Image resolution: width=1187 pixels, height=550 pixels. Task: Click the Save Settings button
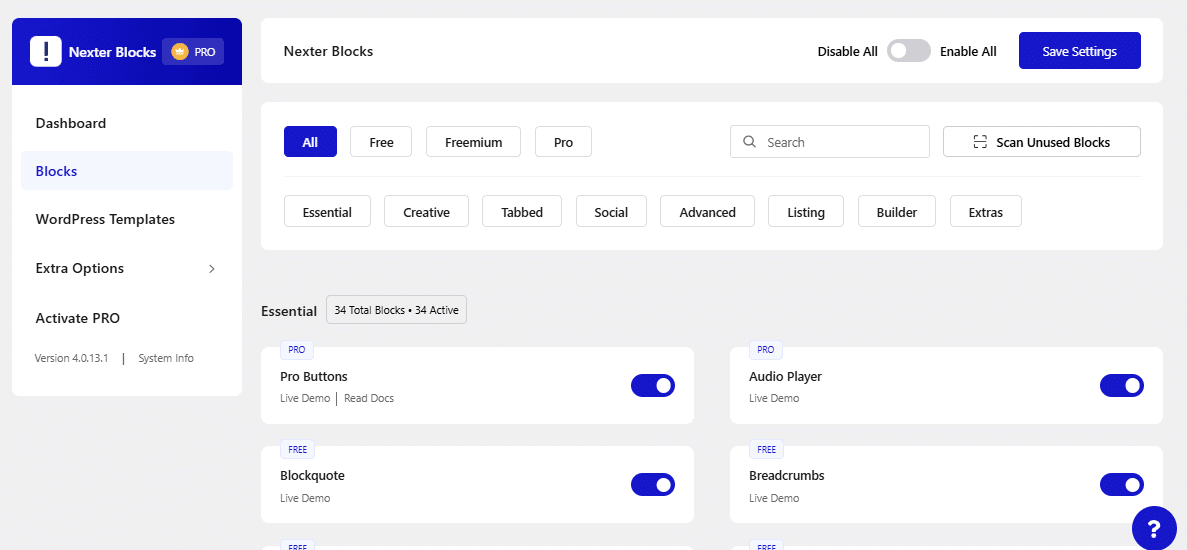[1080, 51]
